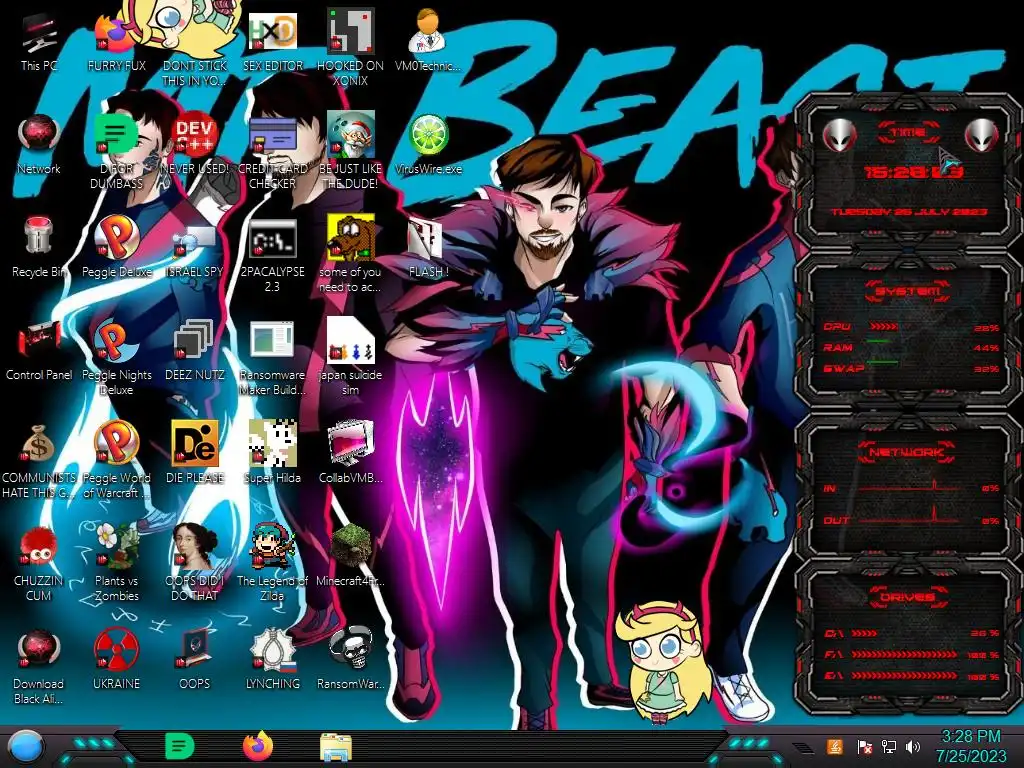Click the right alien head widget icon
This screenshot has height=768, width=1024.
(981, 135)
